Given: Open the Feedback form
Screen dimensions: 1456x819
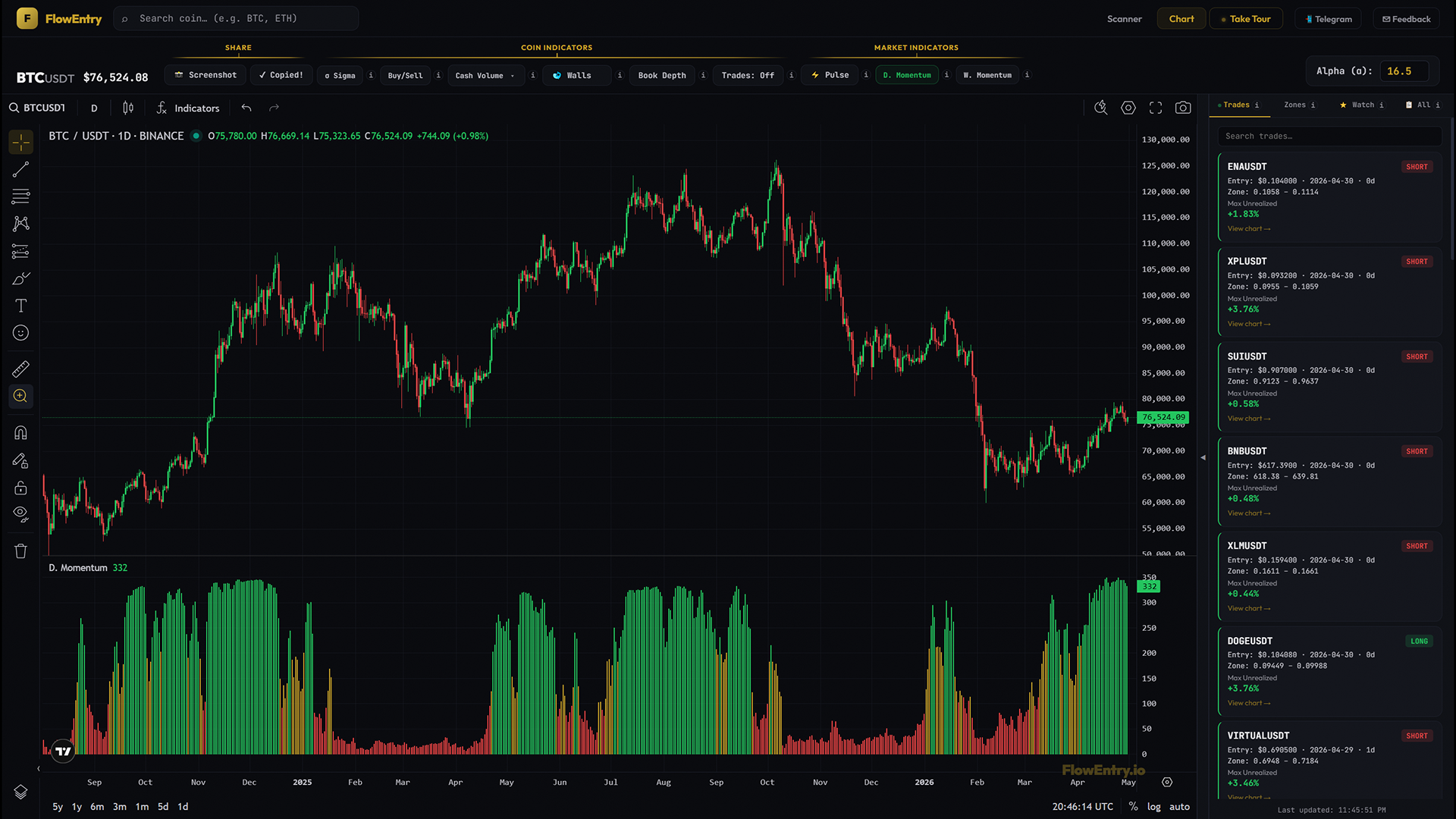Looking at the screenshot, I should coord(1407,19).
